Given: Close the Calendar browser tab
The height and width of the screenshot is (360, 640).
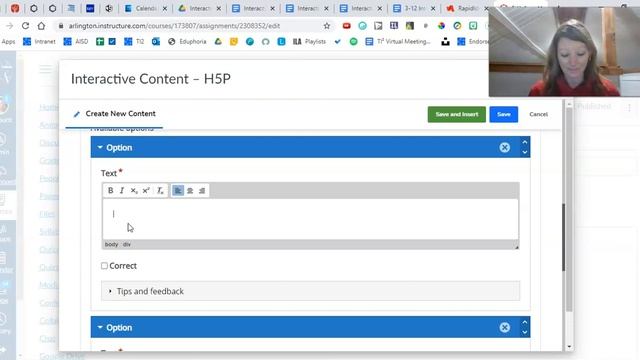Looking at the screenshot, I should coord(164,8).
